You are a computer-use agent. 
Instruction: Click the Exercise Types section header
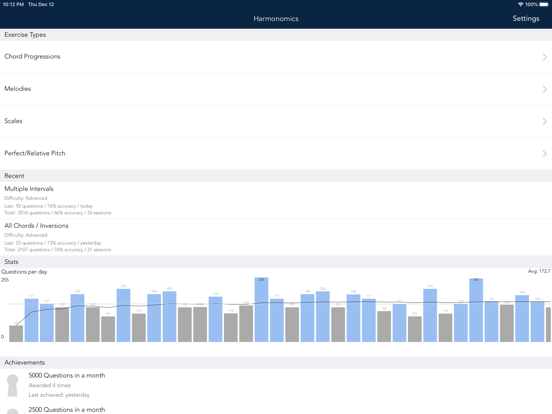(x=276, y=35)
